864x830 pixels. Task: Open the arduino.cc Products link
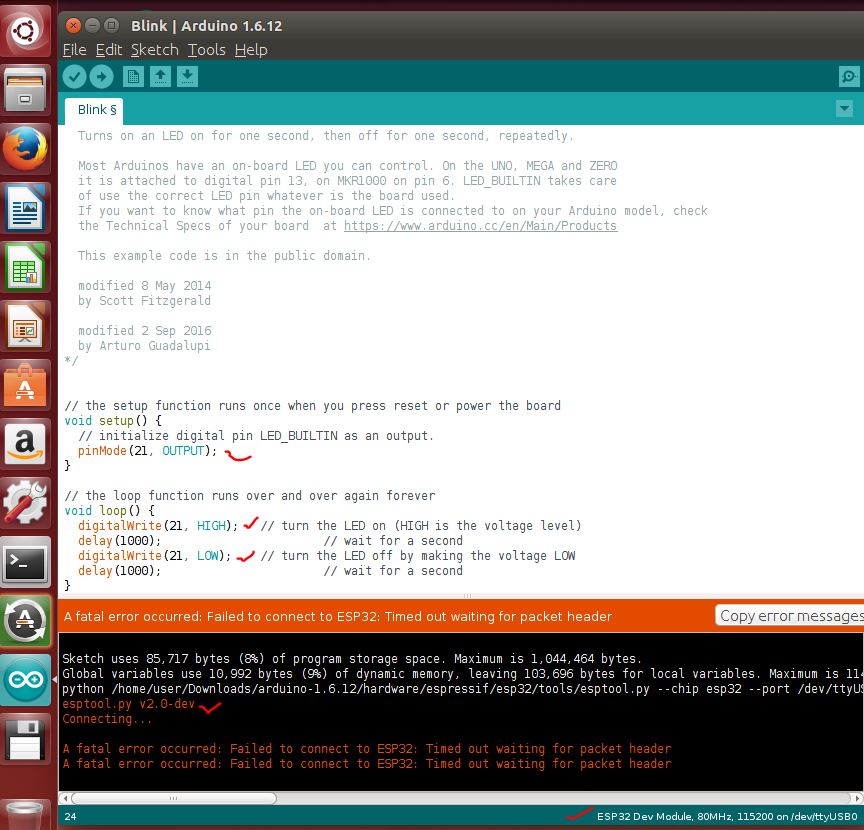click(480, 225)
